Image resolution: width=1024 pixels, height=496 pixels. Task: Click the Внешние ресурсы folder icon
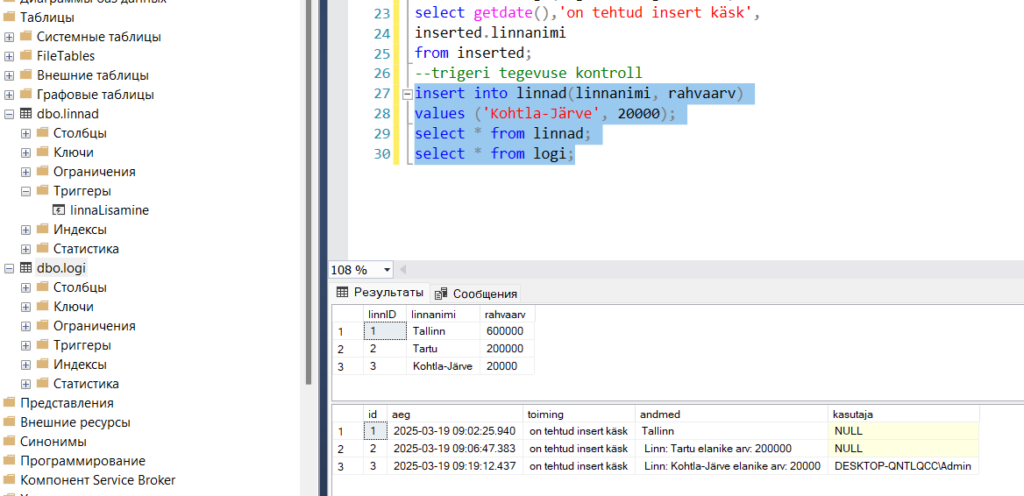[9, 422]
